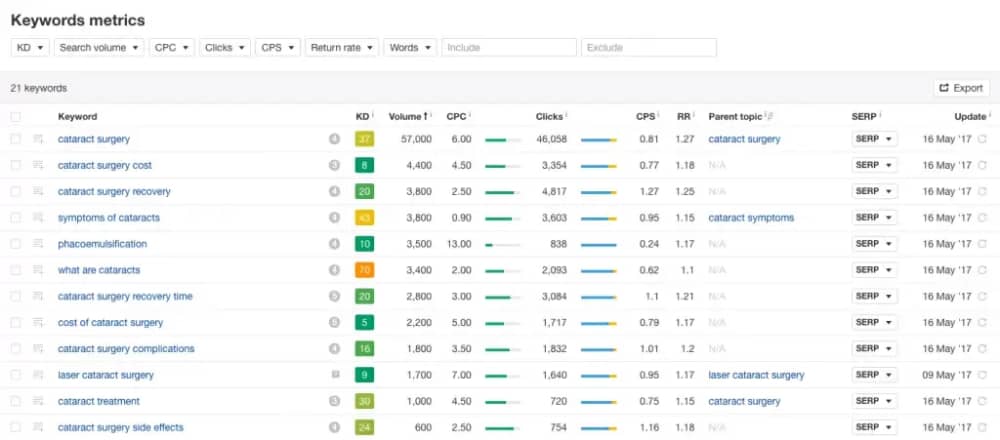Click the refresh icon for 'cataract treatment' row
The image size is (1000, 440).
point(982,401)
